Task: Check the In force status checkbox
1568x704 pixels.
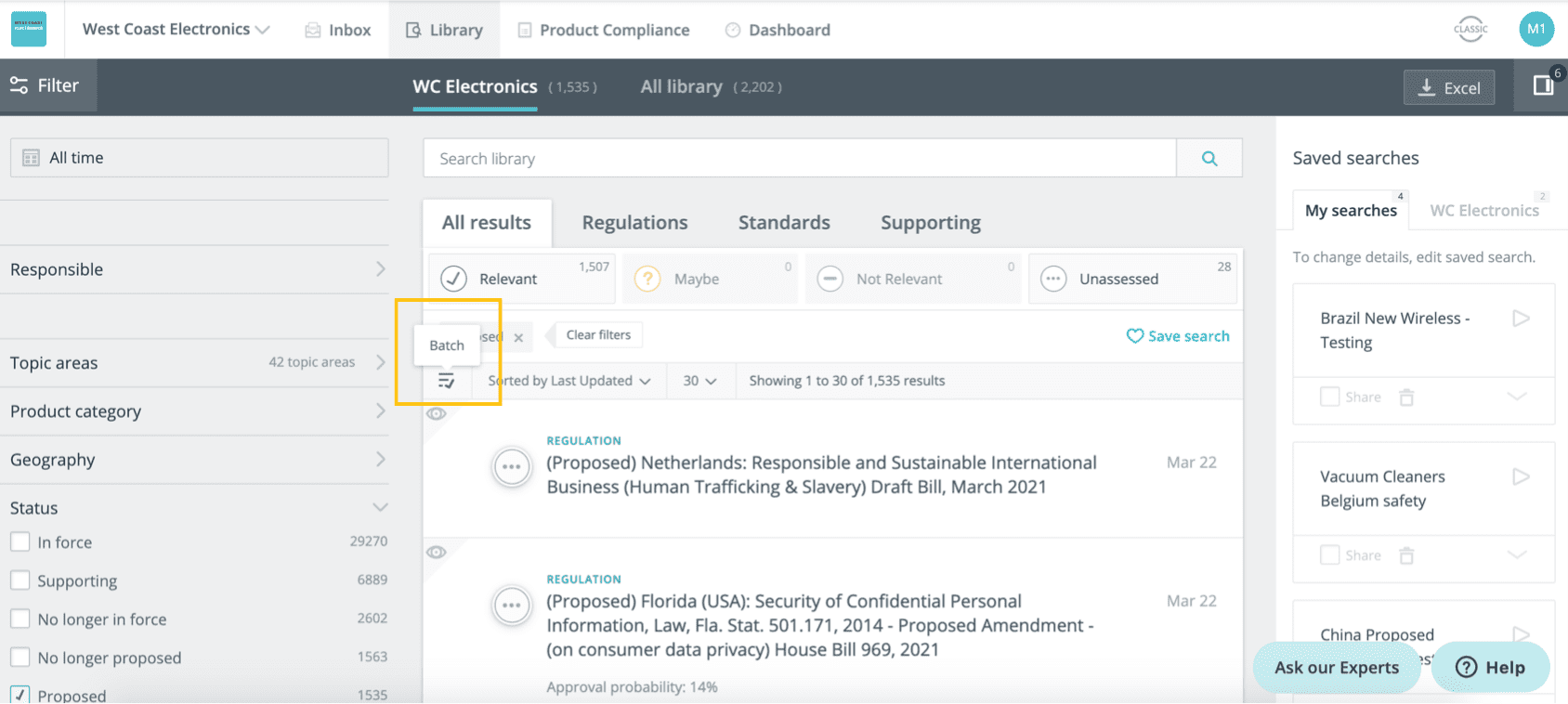Action: click(20, 542)
